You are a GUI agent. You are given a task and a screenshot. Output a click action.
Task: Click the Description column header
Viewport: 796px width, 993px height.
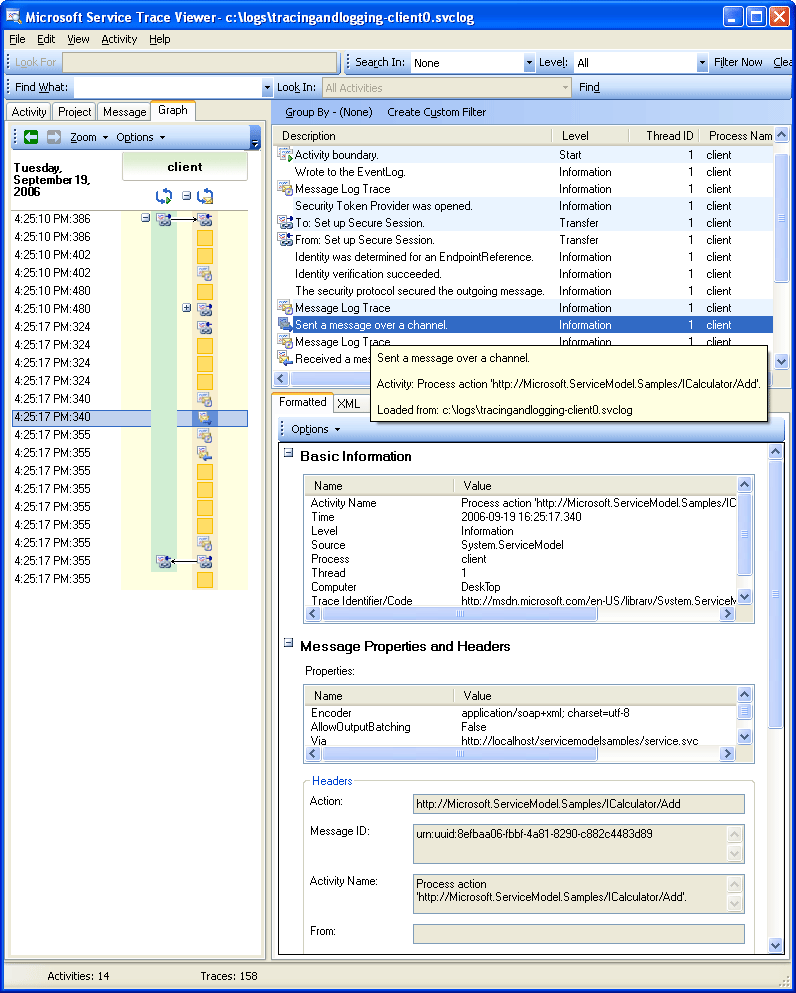(413, 136)
